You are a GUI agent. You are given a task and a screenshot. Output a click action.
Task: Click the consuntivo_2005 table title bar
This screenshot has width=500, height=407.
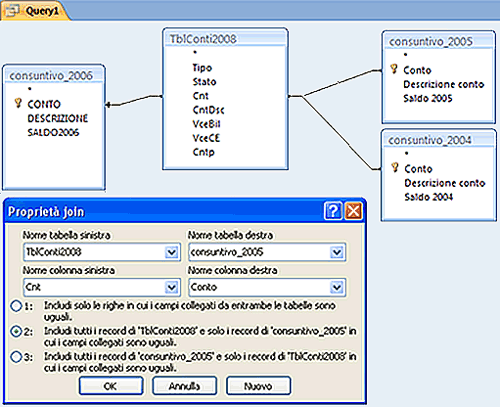point(438,41)
